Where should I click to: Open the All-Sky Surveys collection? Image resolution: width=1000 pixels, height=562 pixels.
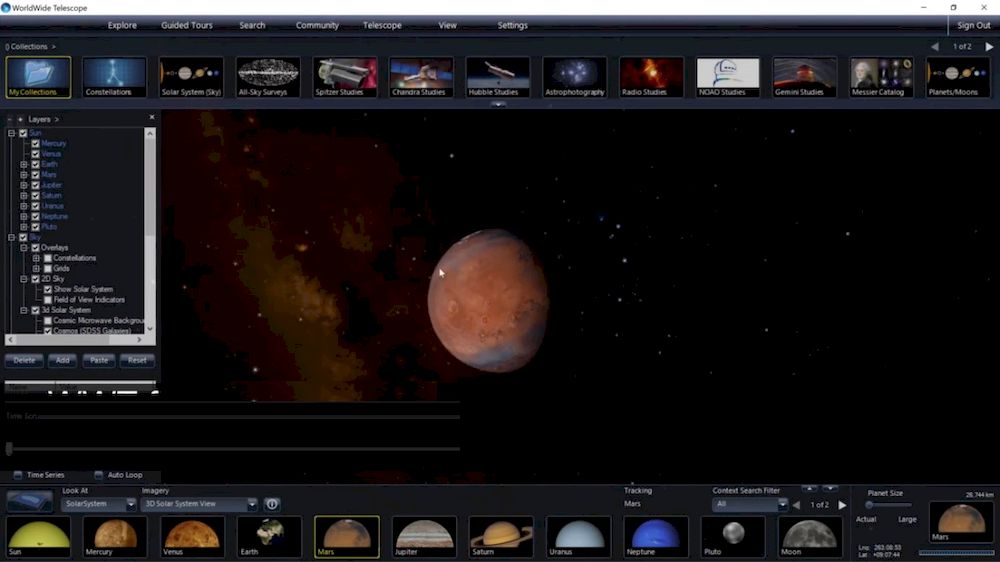268,77
